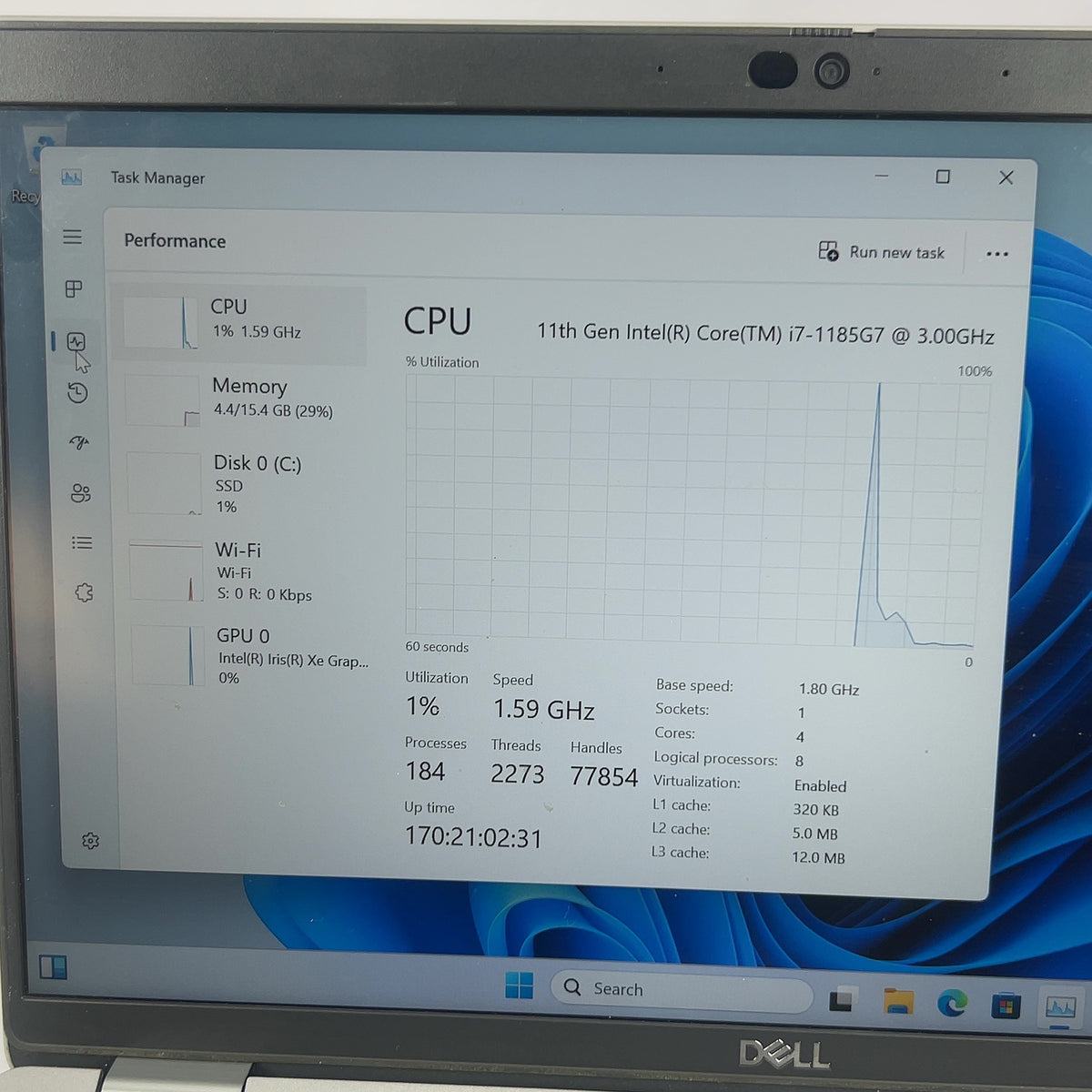The image size is (1092, 1092).
Task: Click the L3 cache value 12.0 MB
Action: (818, 857)
